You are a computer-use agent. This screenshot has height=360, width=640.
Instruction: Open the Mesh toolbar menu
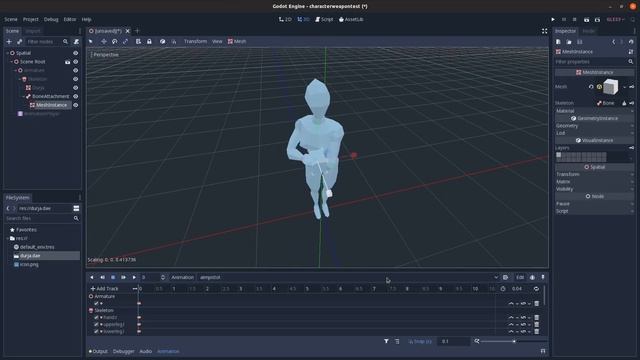click(x=237, y=41)
